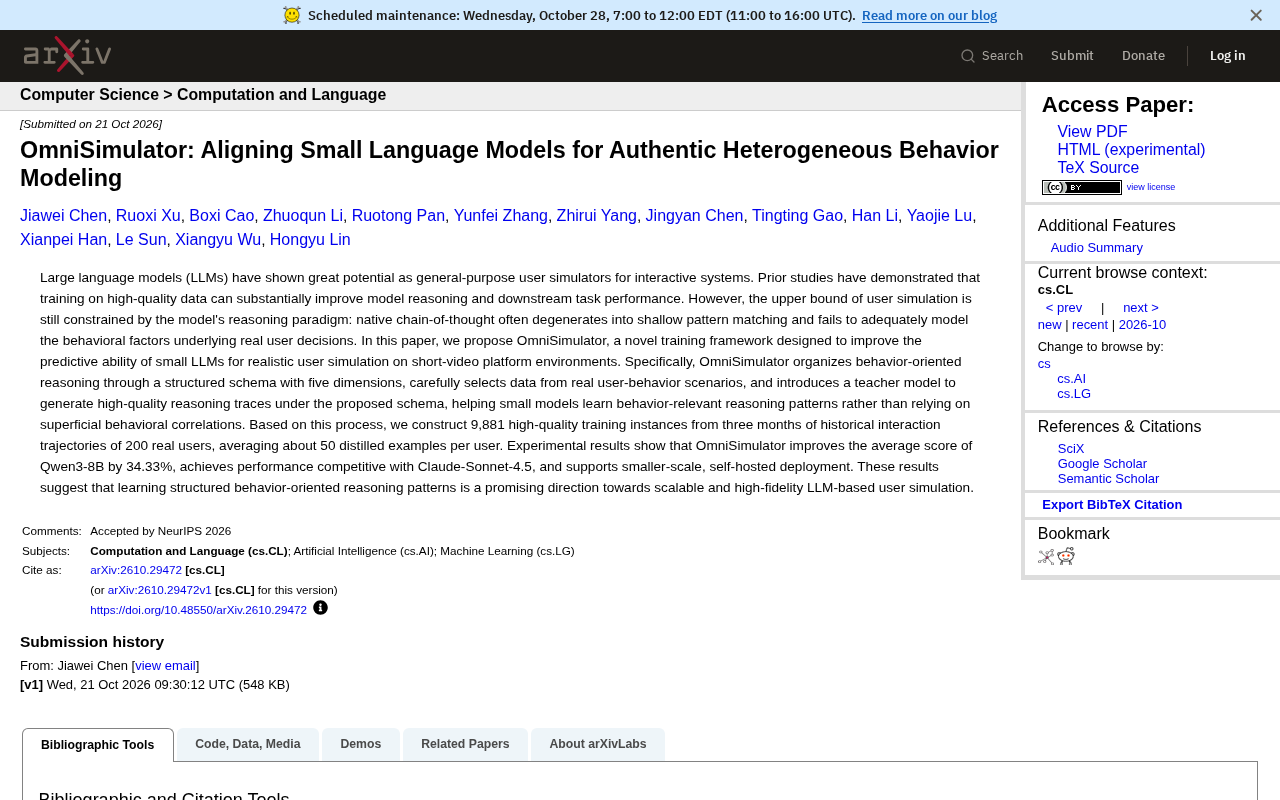Viewport: 1280px width, 800px height.
Task: Browse recent cs.CL submissions
Action: tap(1090, 325)
